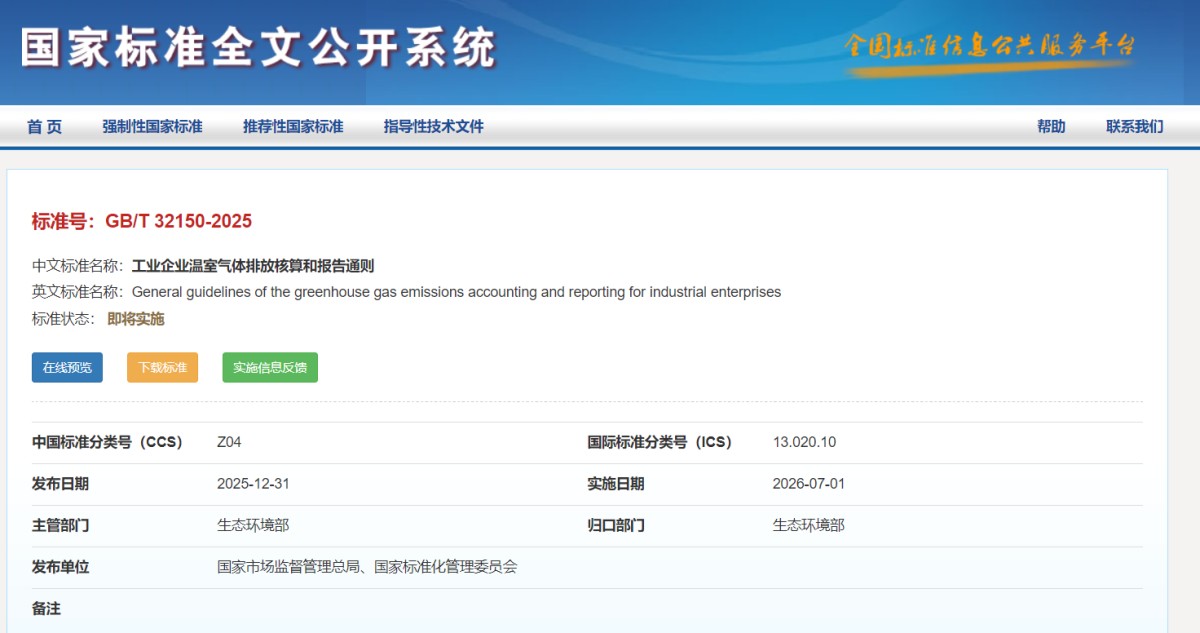
Task: Click the ICS value 13.020.10
Action: (x=804, y=442)
